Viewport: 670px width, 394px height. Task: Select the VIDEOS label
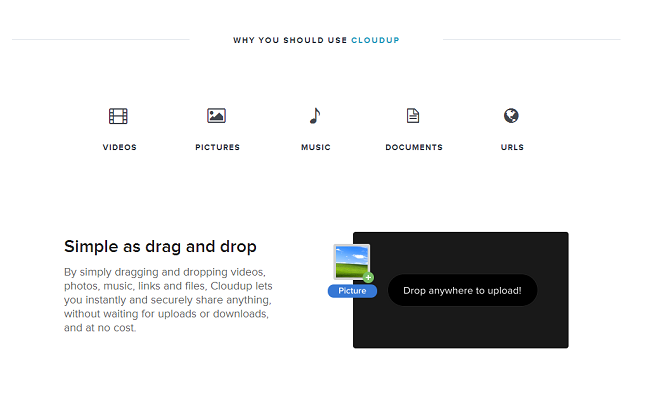point(120,147)
